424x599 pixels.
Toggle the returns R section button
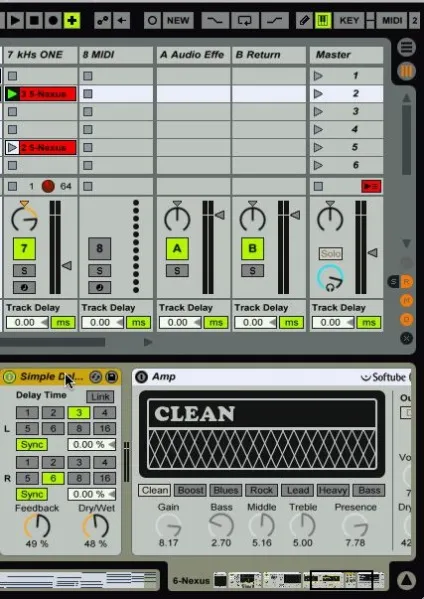pyautogui.click(x=406, y=282)
